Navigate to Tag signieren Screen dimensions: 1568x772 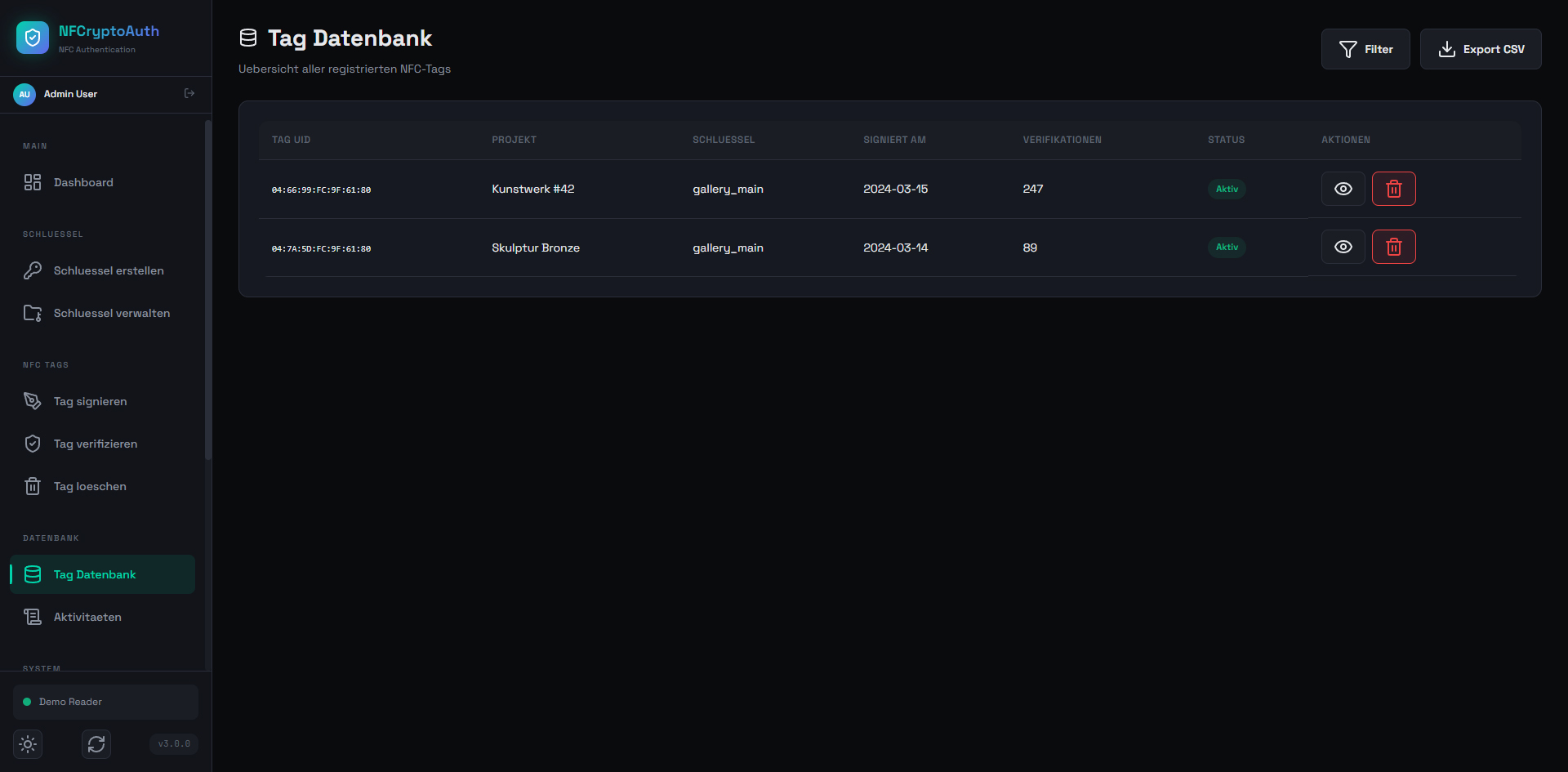pos(90,401)
